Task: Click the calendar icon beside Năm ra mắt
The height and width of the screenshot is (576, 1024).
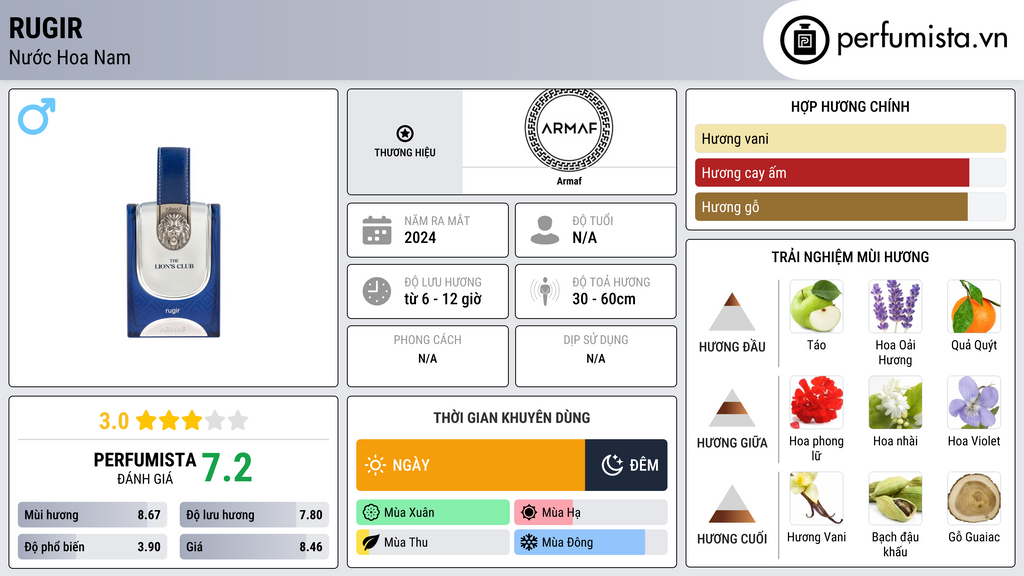Action: (x=377, y=230)
